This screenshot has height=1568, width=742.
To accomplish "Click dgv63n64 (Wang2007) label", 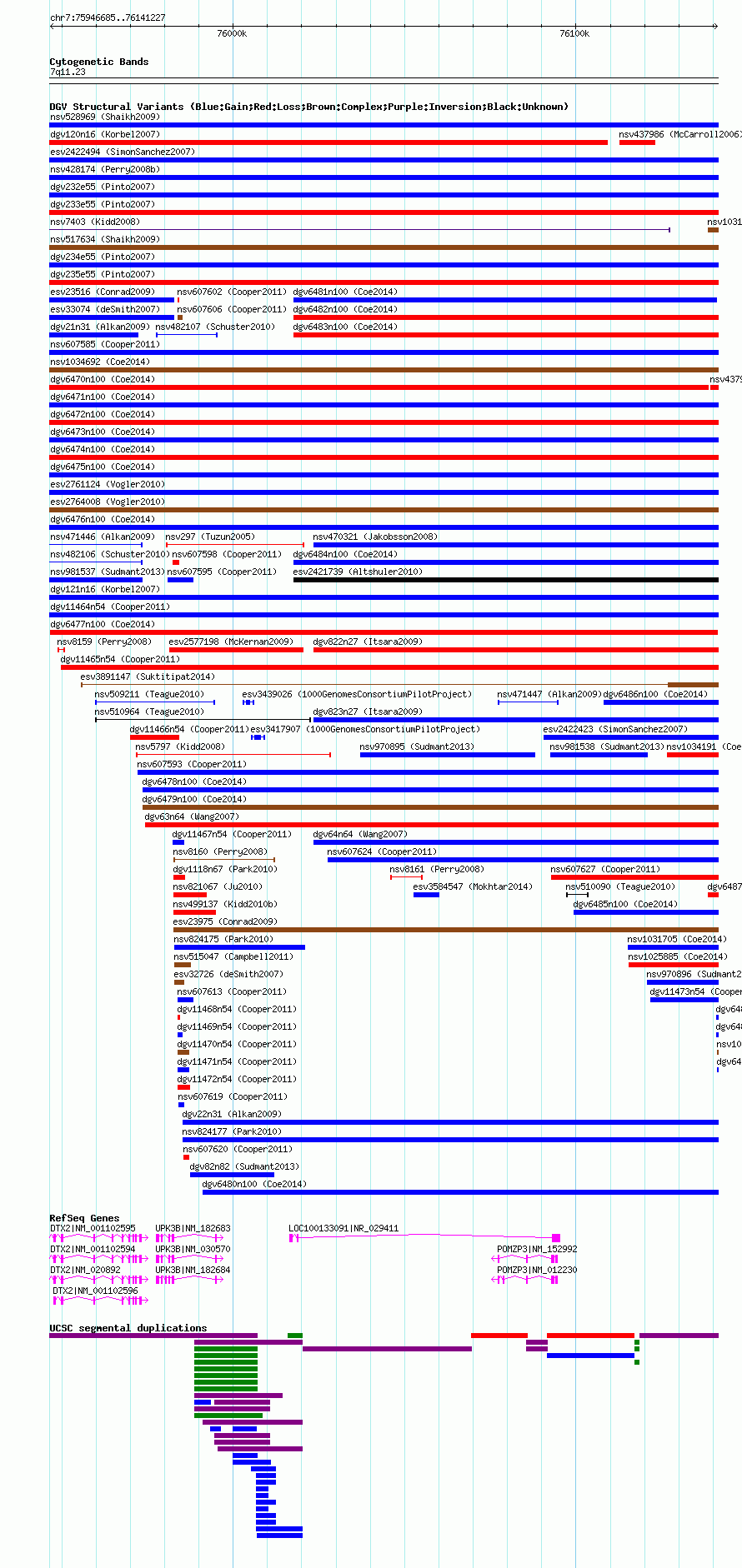I will tap(192, 816).
